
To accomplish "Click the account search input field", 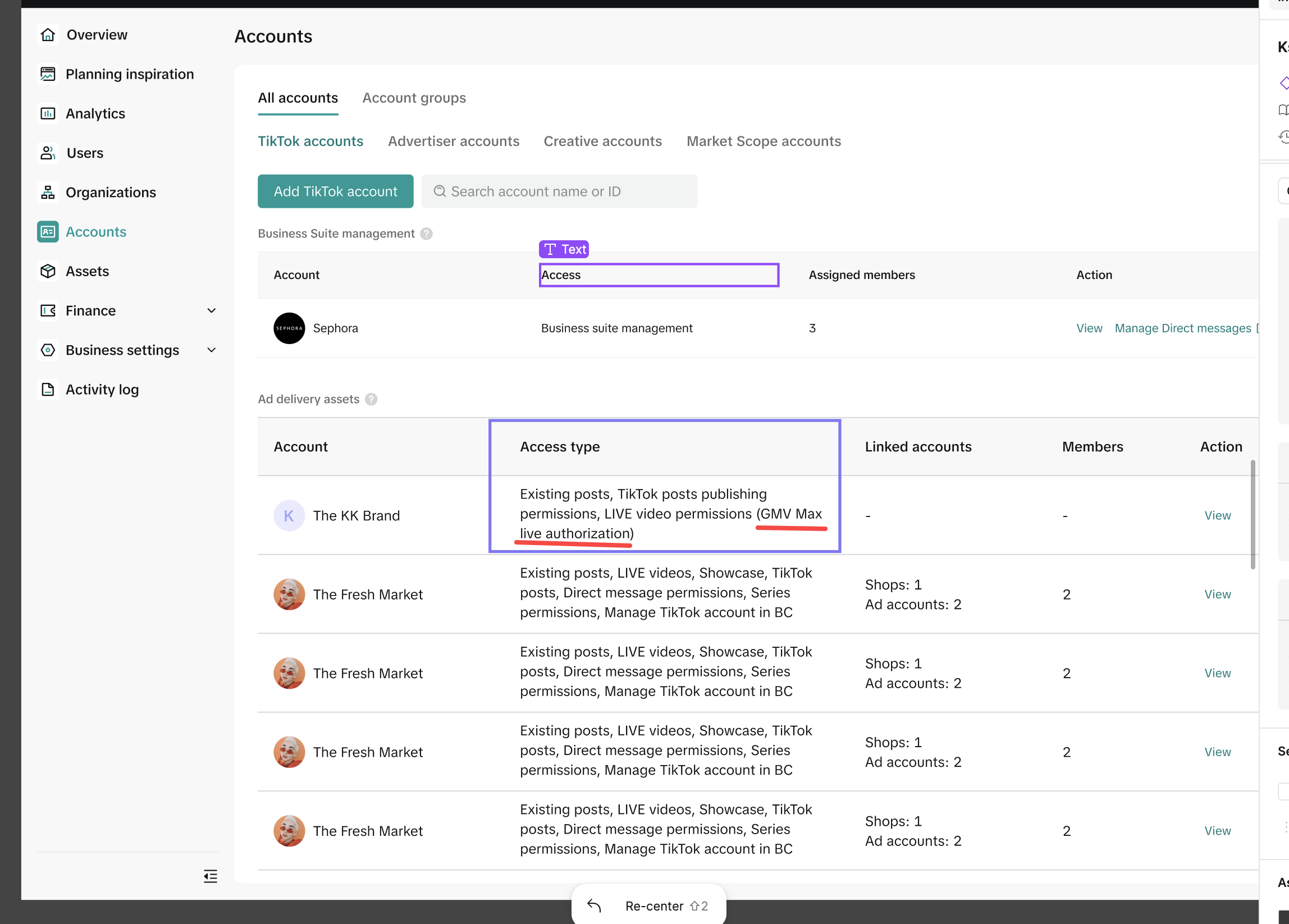I will 559,191.
